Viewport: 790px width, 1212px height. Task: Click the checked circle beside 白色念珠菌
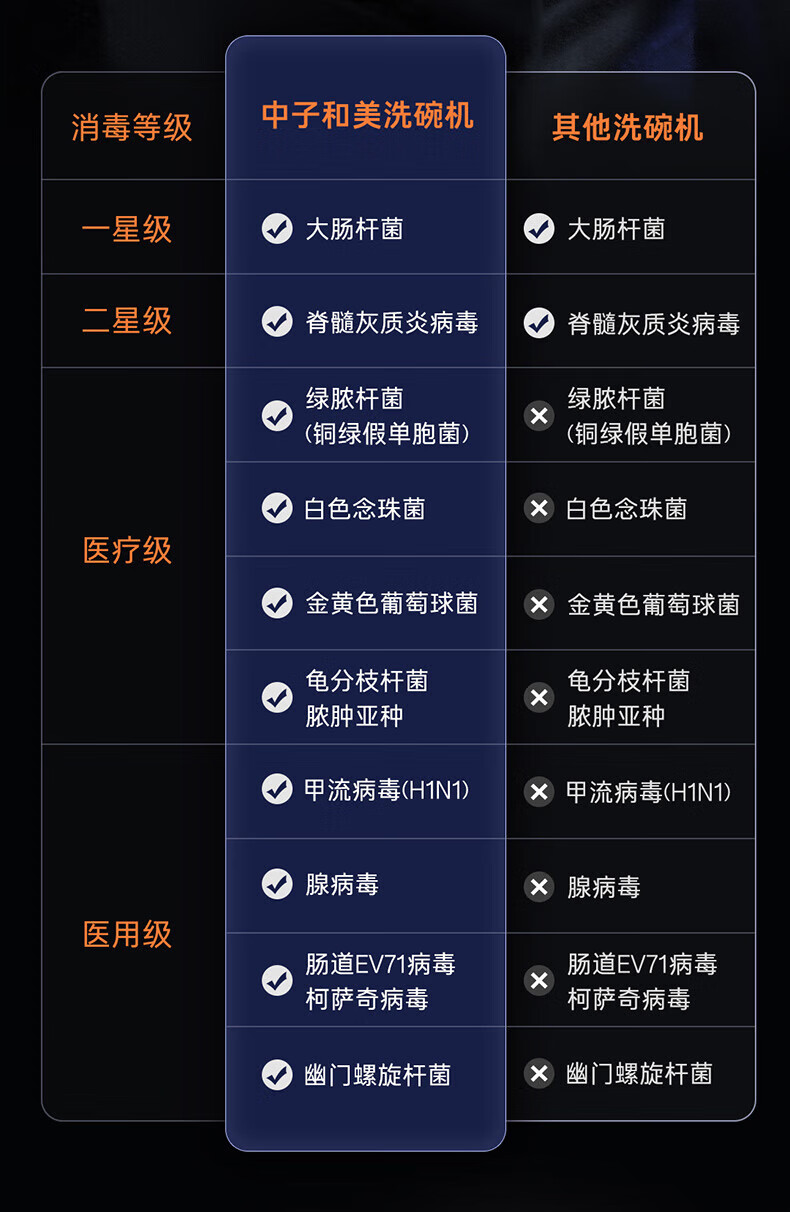277,508
